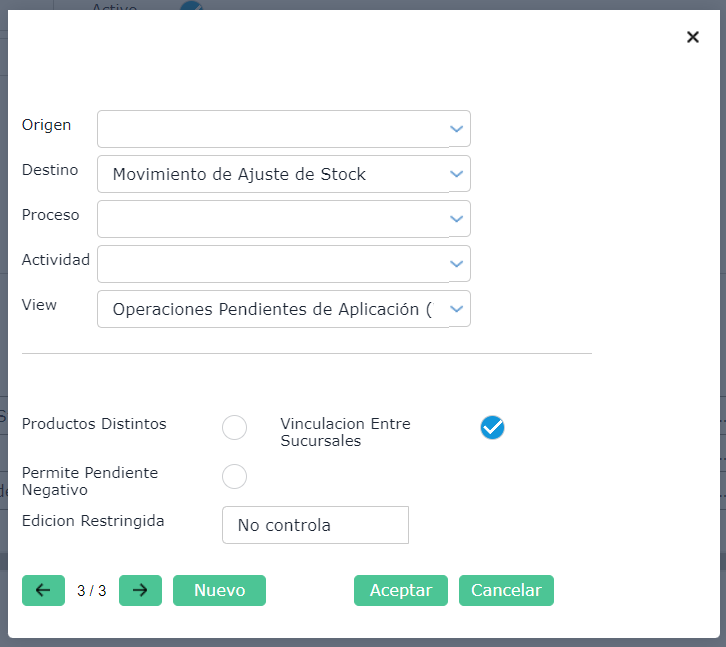
Task: Click the Edicion Restringida field
Action: (315, 525)
